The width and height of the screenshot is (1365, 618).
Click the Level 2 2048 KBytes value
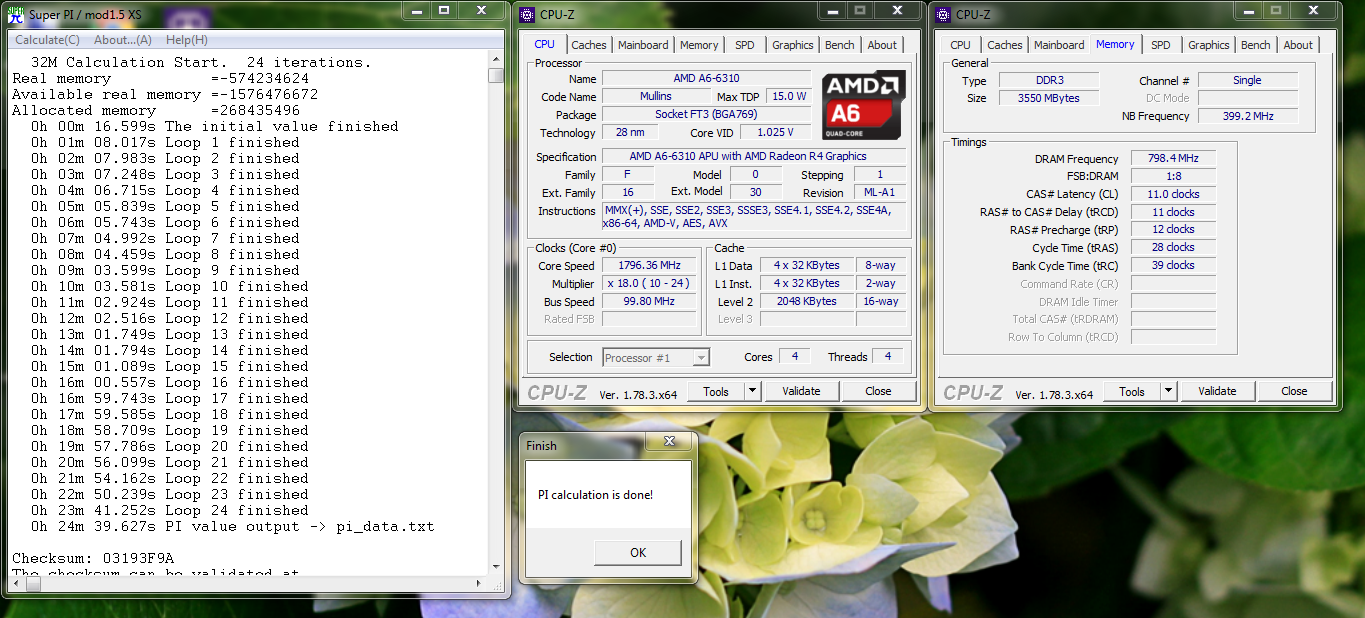click(x=806, y=301)
